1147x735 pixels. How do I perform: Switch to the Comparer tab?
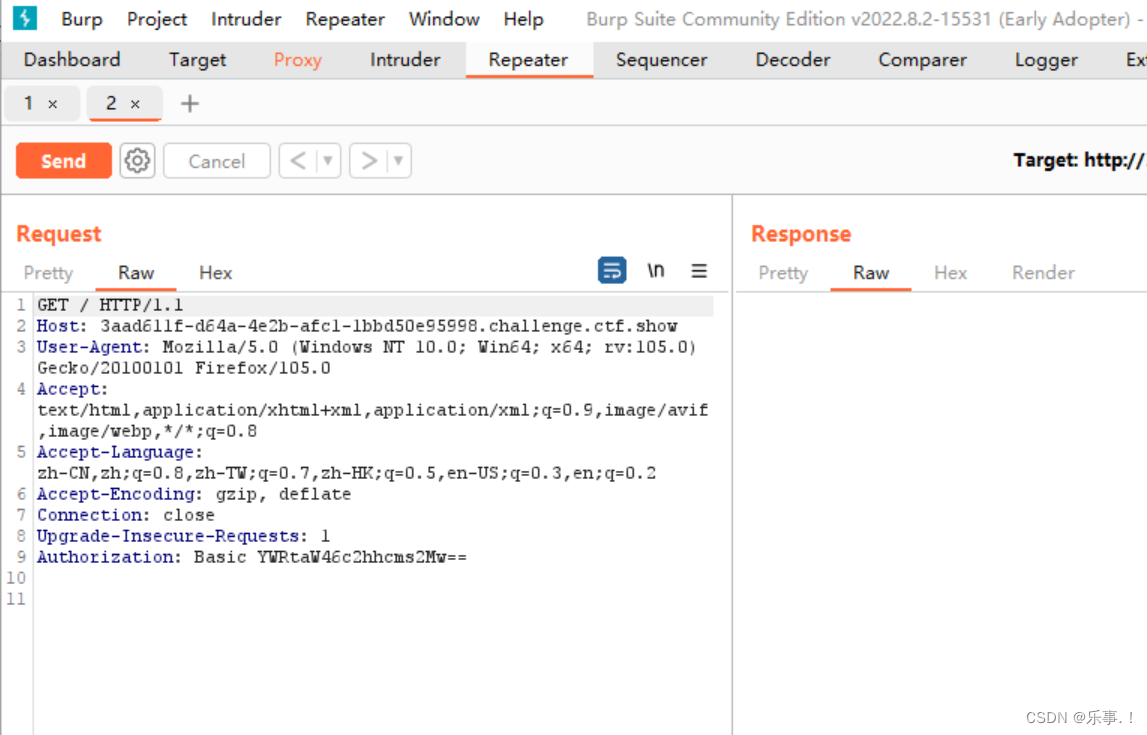922,60
